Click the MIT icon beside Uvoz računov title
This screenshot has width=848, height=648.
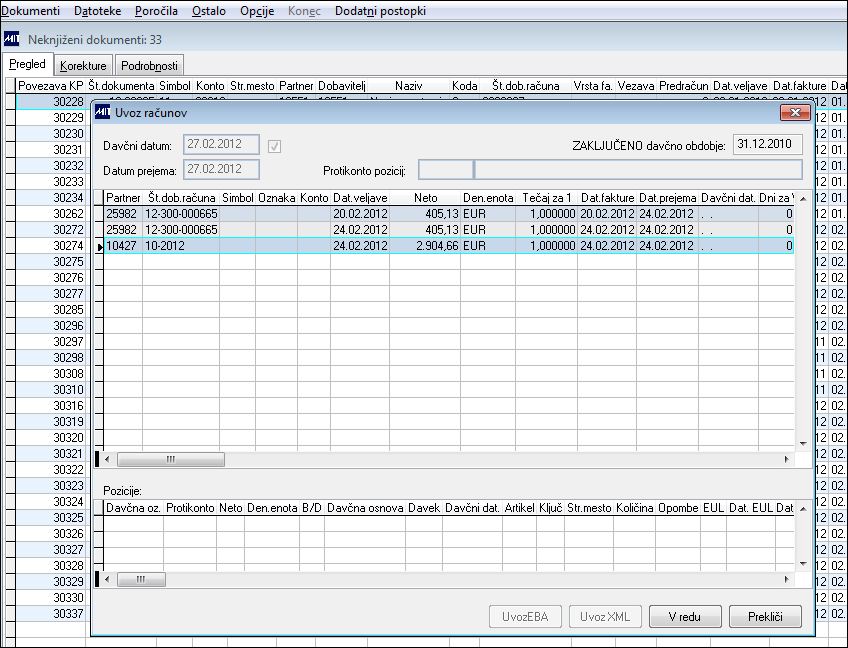[102, 112]
